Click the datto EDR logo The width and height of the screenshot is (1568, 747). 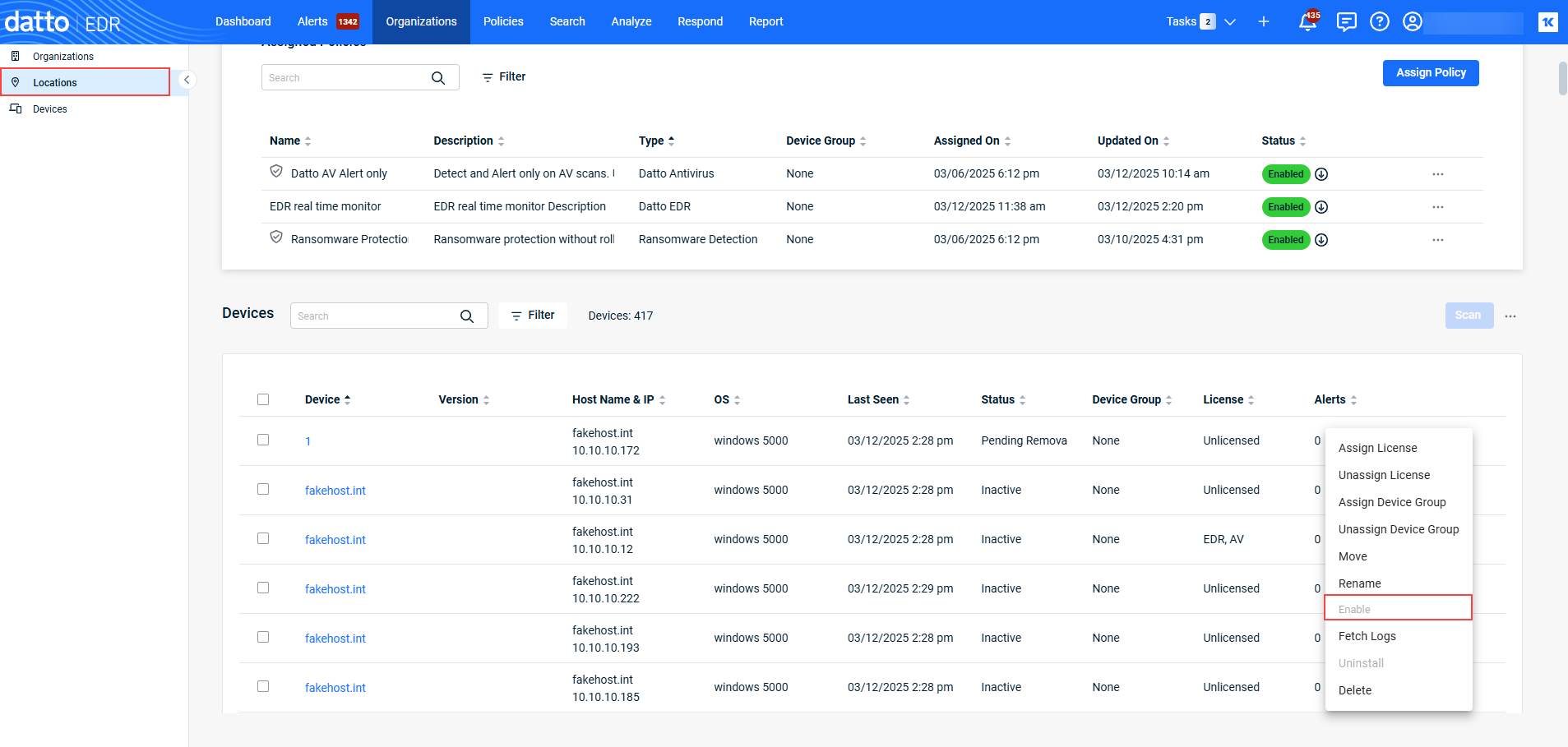coord(62,21)
